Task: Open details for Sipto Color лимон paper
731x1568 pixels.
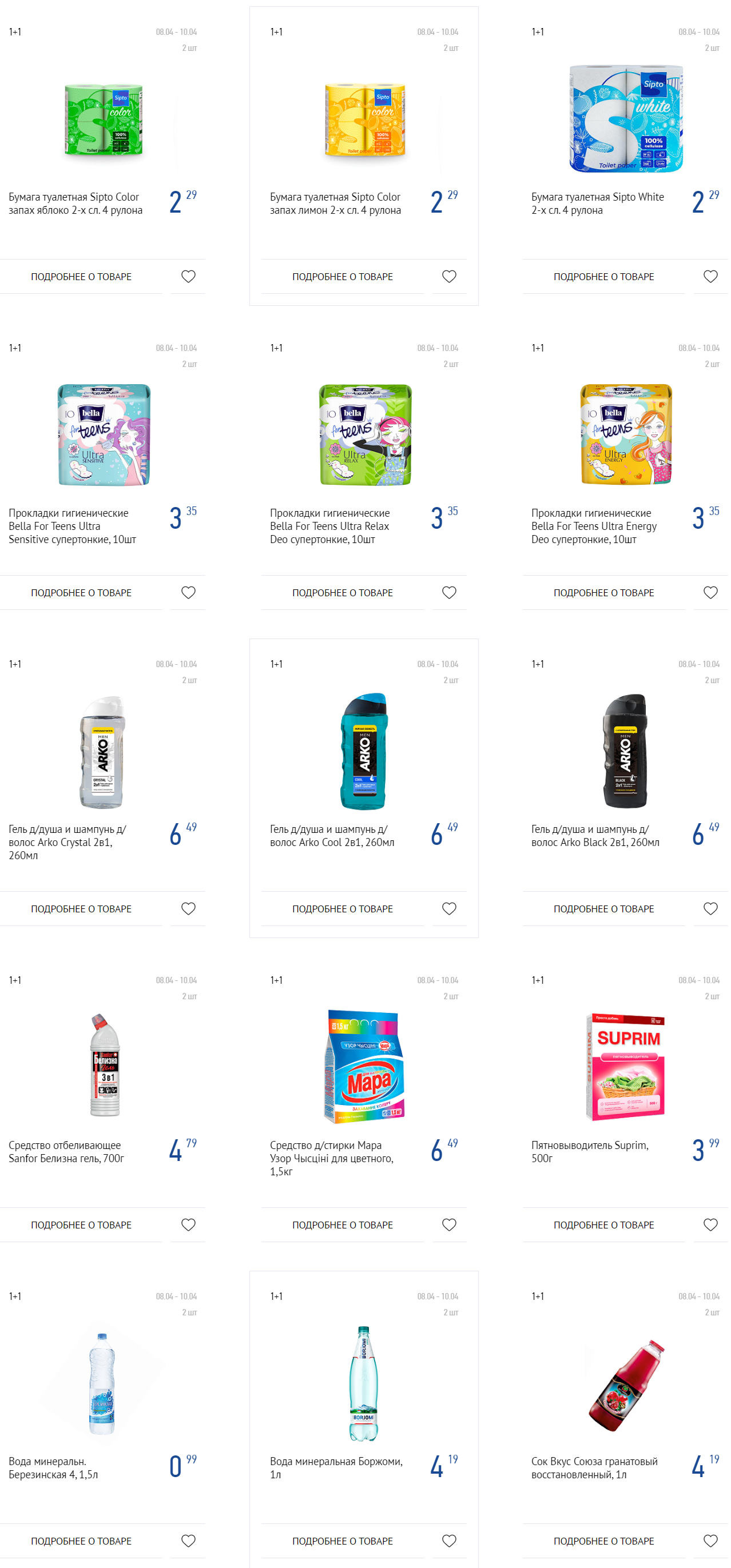Action: point(343,277)
